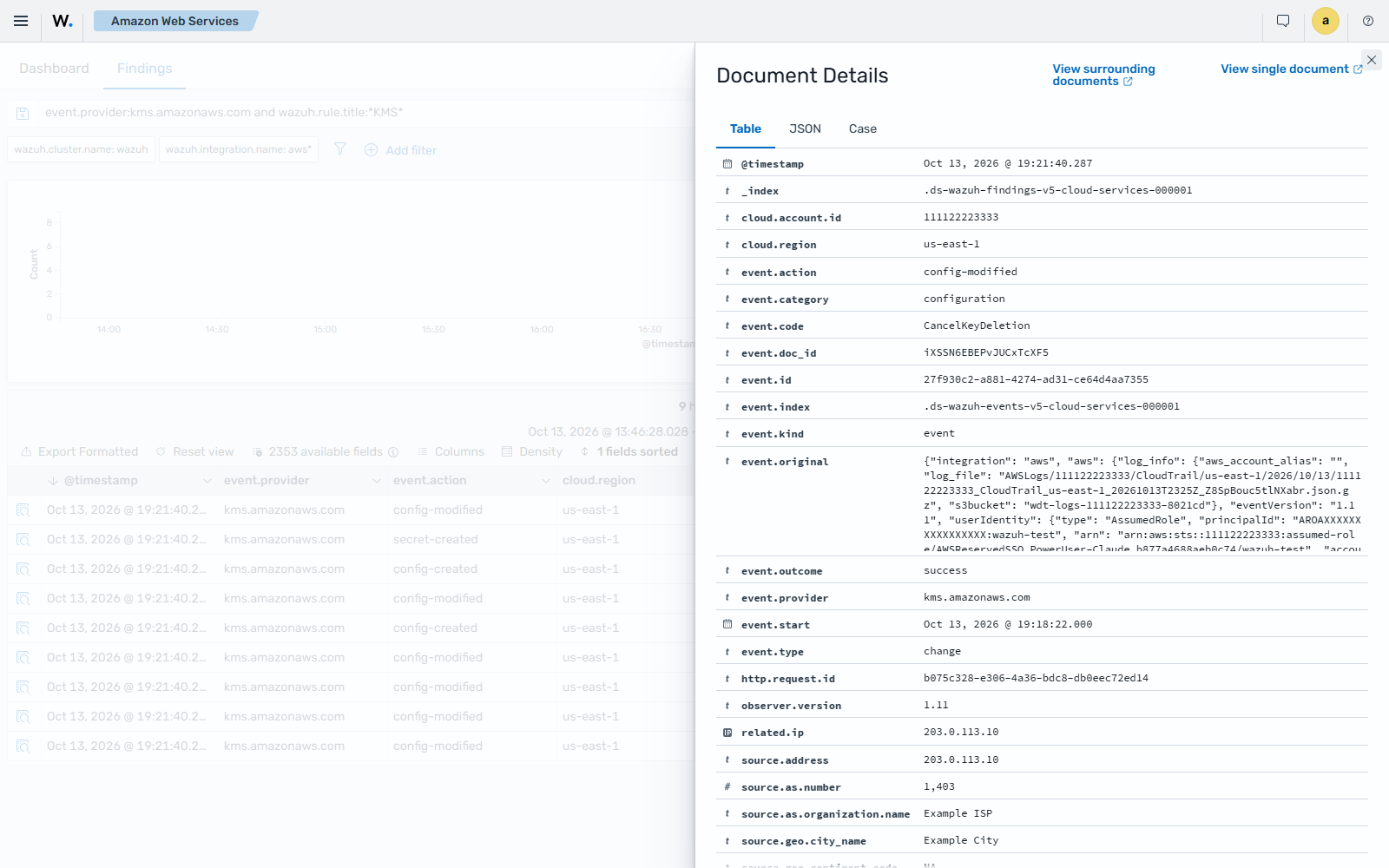Screen dimensions: 1389x868
Task: Click the Wazuh logo home icon
Action: click(63, 21)
